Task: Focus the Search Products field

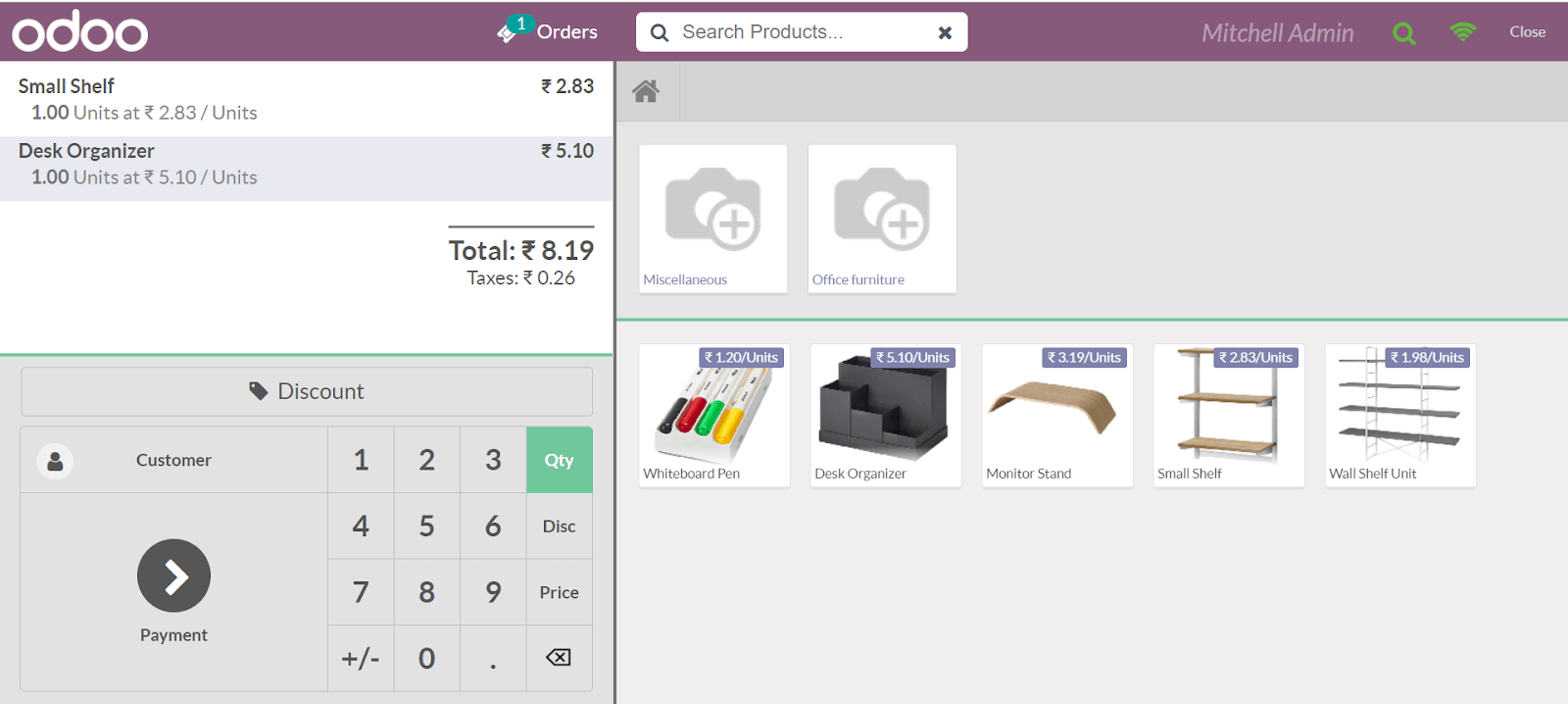Action: (x=801, y=32)
